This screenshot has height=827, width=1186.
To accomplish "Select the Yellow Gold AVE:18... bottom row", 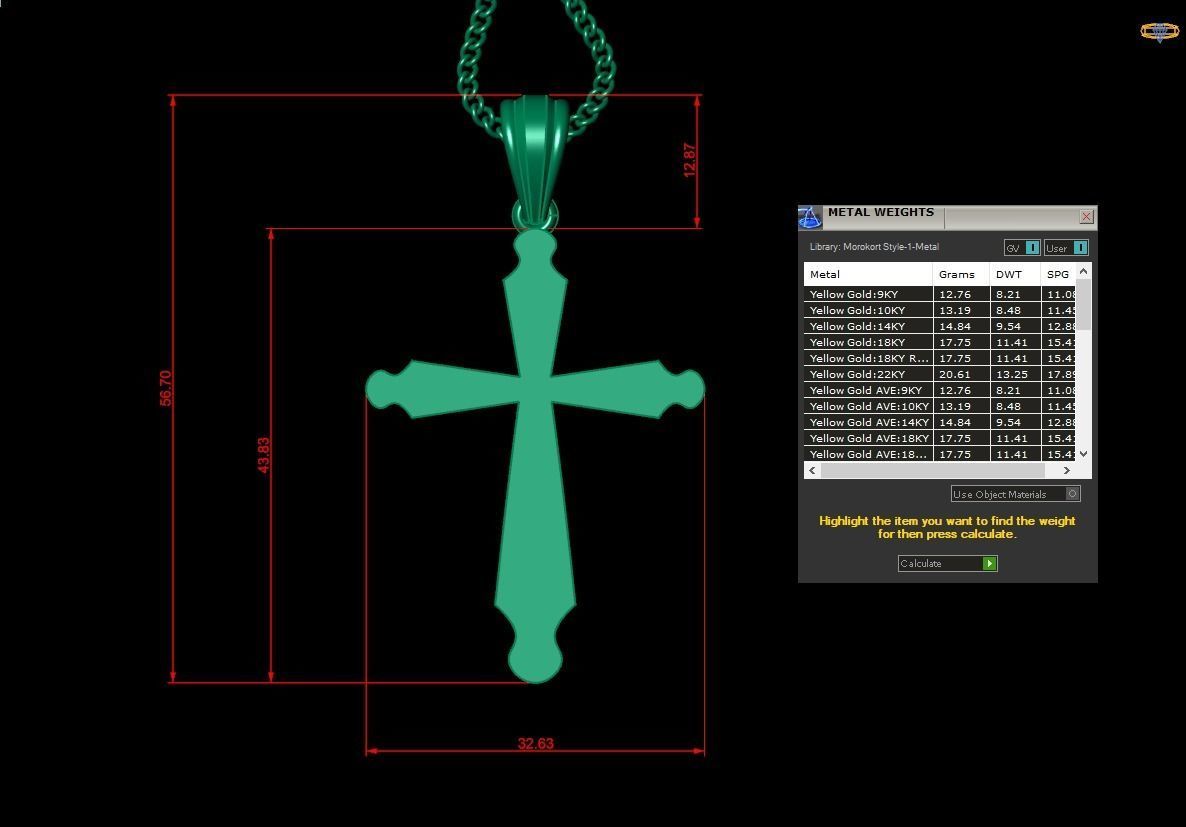I will 939,454.
